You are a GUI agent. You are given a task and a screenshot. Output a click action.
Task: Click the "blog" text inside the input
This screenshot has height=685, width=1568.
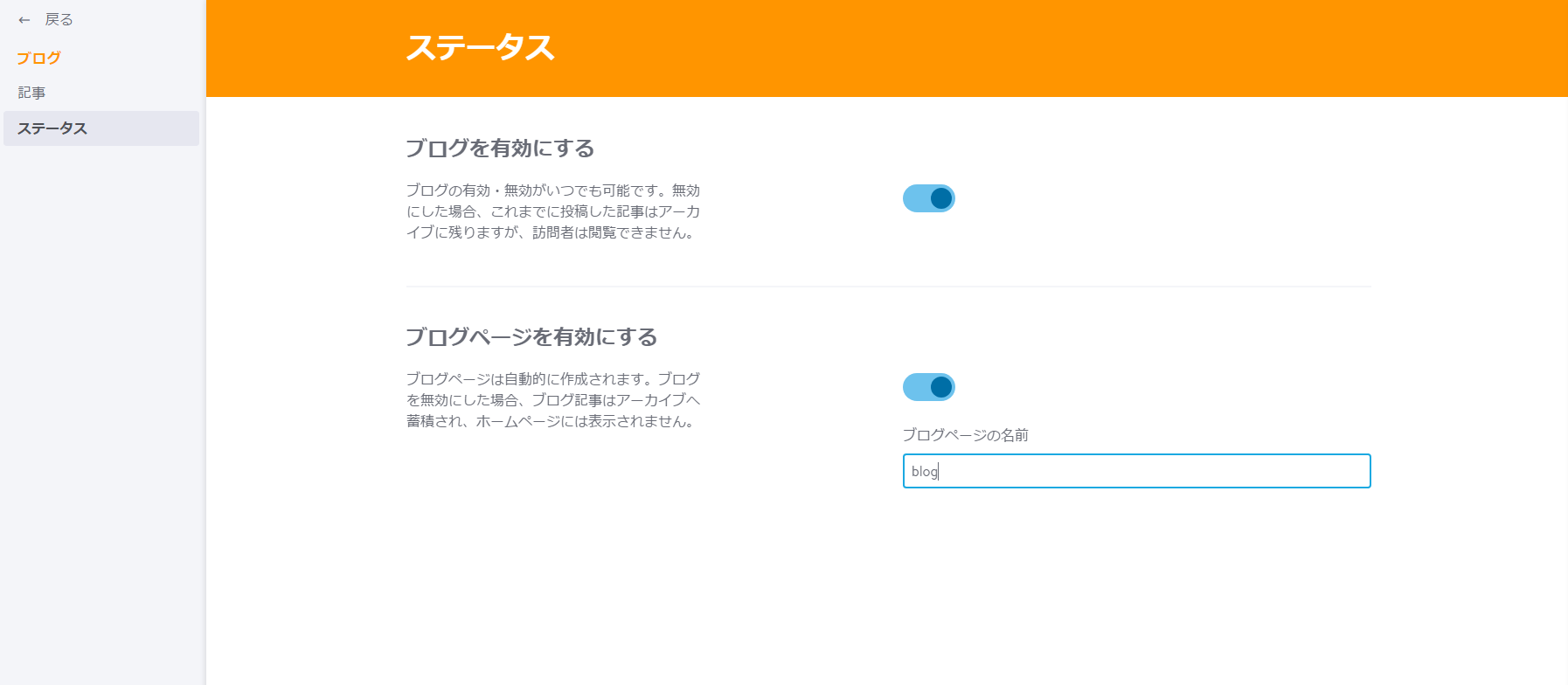pos(923,471)
